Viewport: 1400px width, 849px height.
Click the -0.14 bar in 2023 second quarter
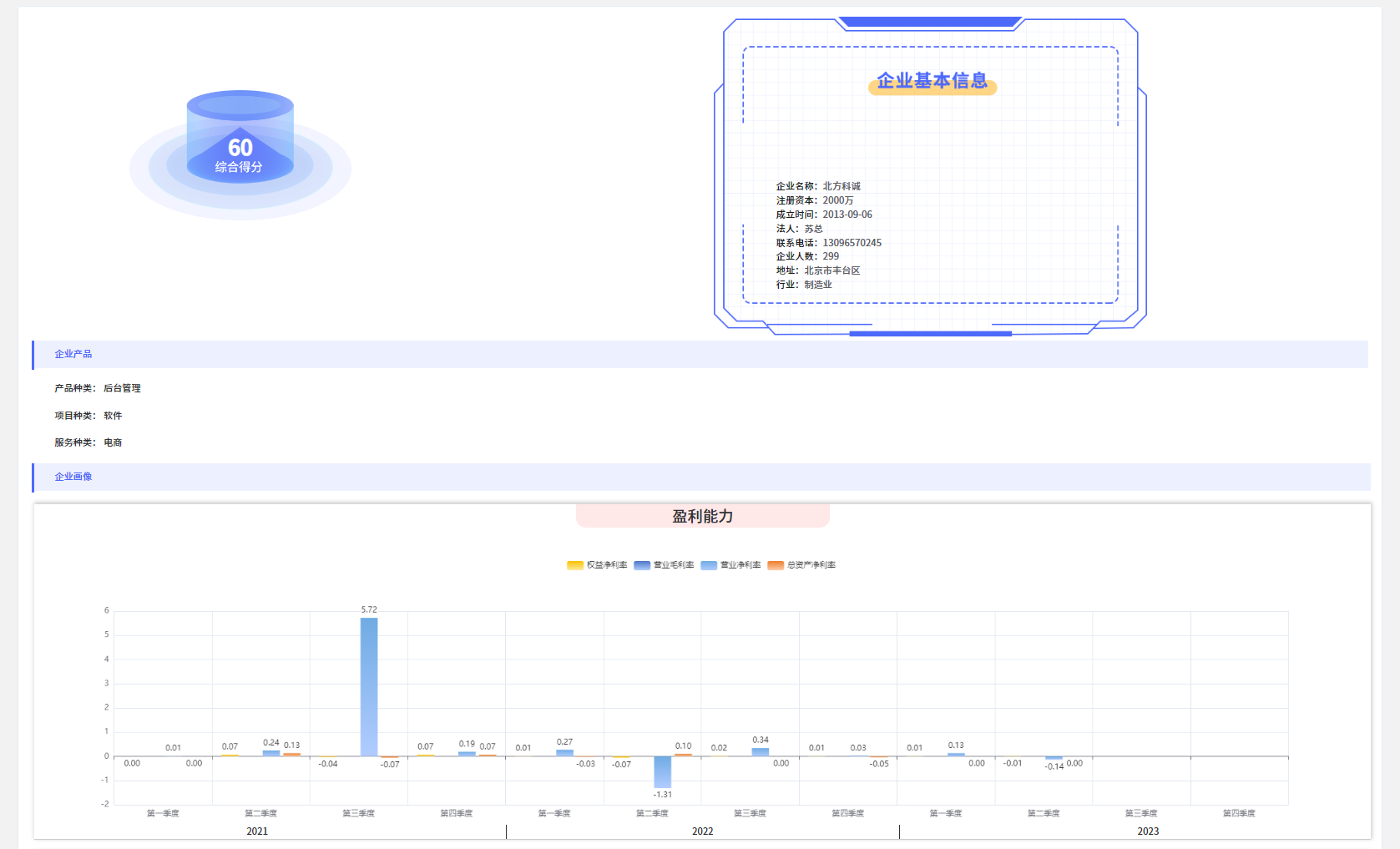click(x=1054, y=758)
